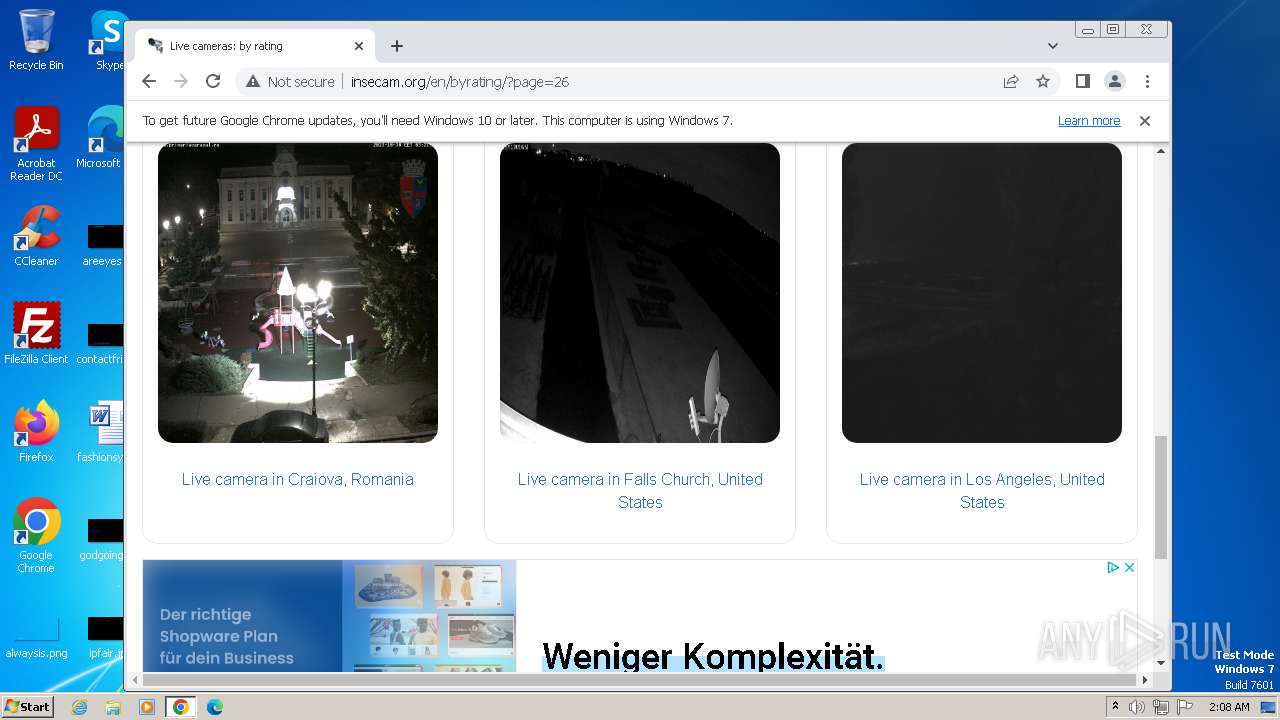Close the ad with the X icon
This screenshot has height=720, width=1280.
(1129, 567)
